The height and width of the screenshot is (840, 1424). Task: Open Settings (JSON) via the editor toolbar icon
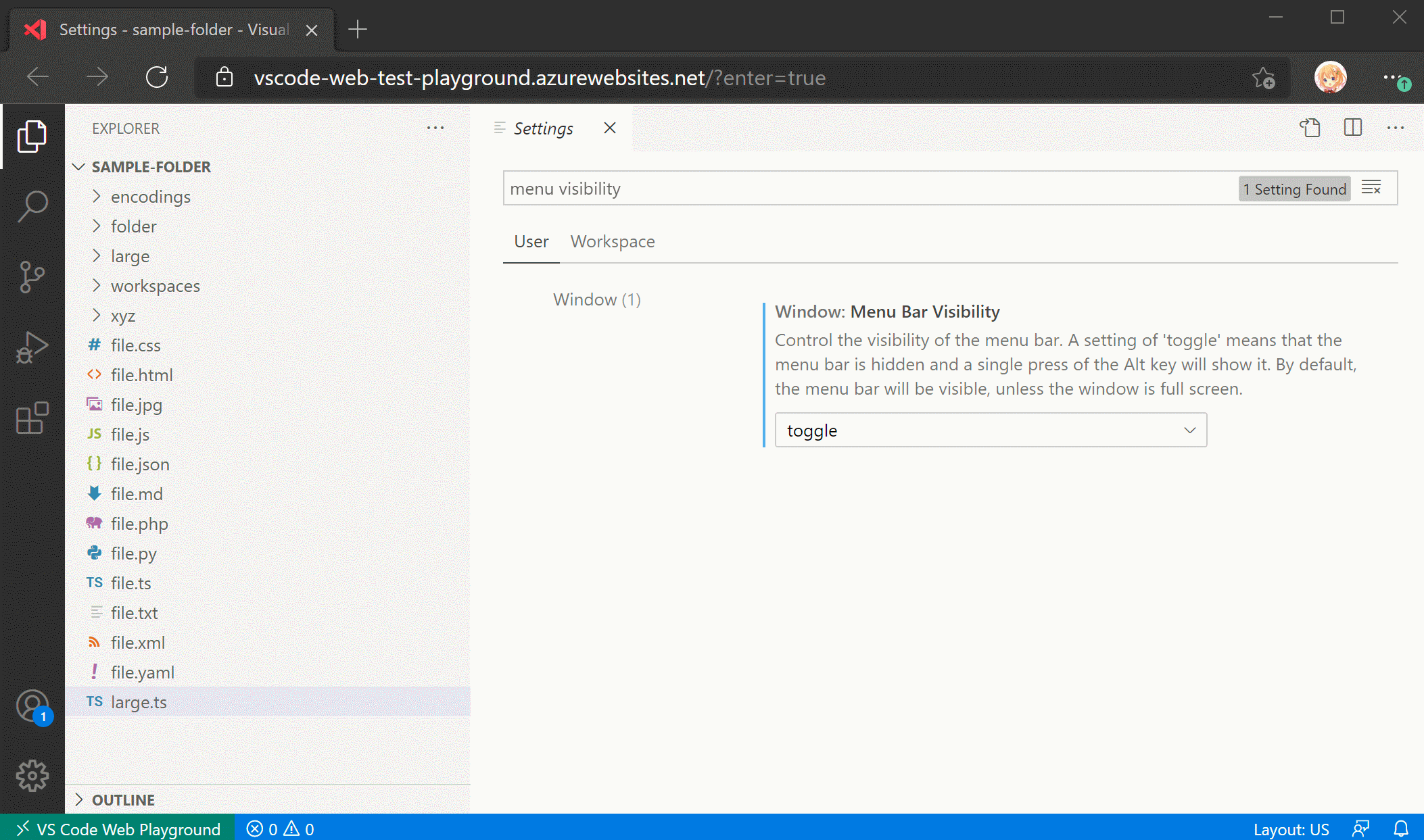[x=1310, y=128]
